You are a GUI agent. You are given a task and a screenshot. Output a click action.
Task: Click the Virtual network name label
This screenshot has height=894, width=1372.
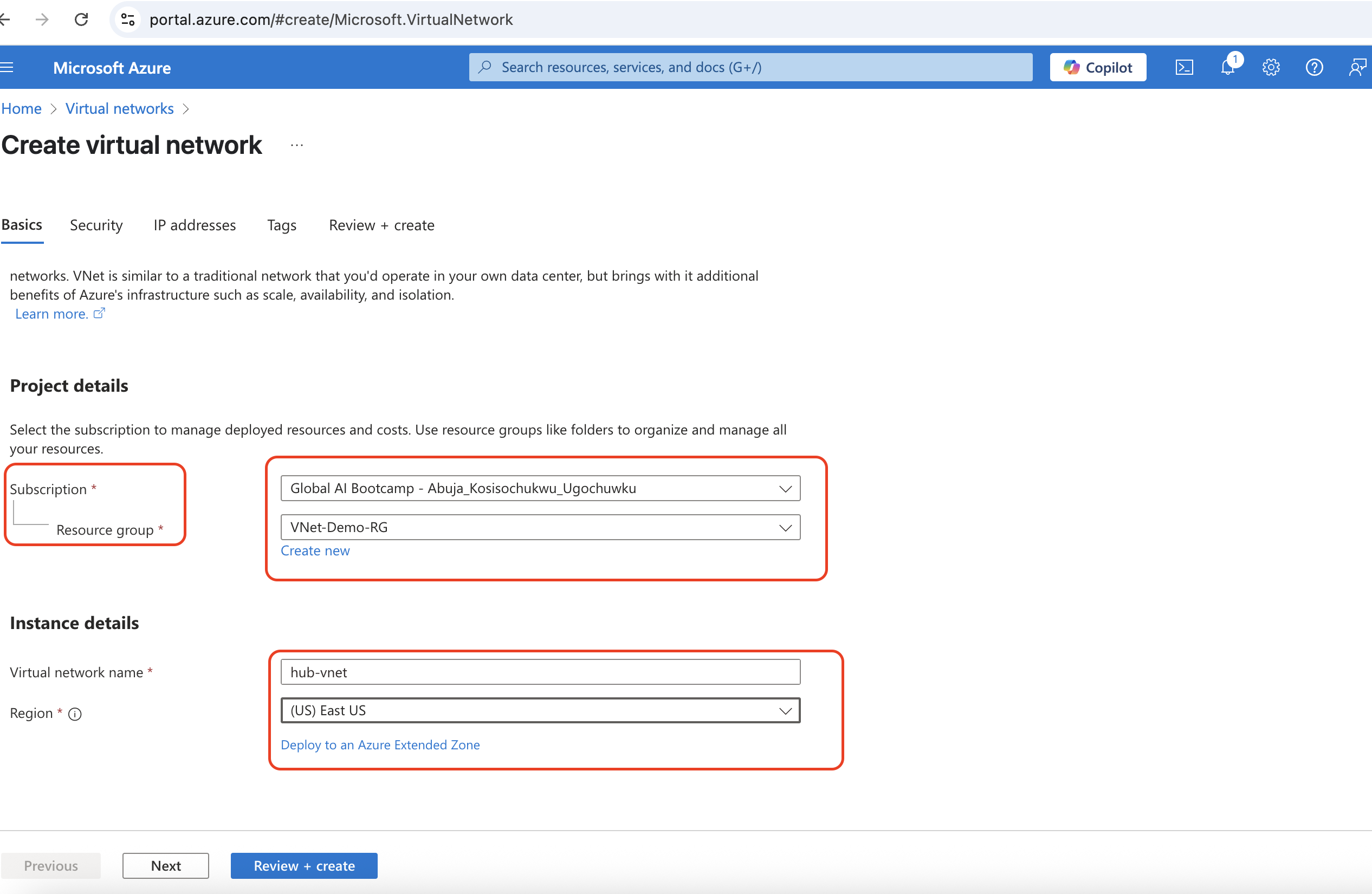tap(76, 672)
